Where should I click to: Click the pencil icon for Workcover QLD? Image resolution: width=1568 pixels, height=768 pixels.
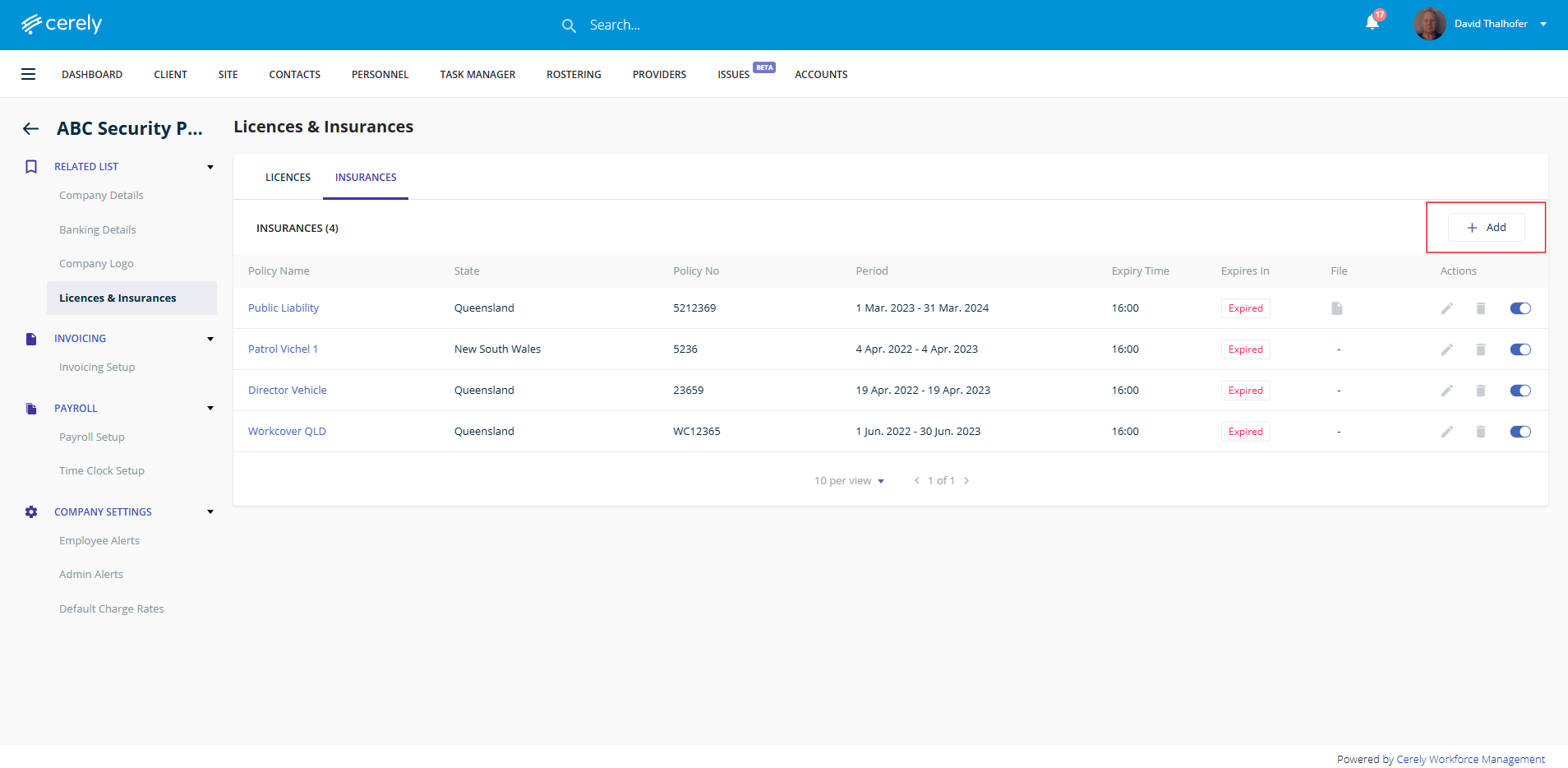tap(1446, 432)
